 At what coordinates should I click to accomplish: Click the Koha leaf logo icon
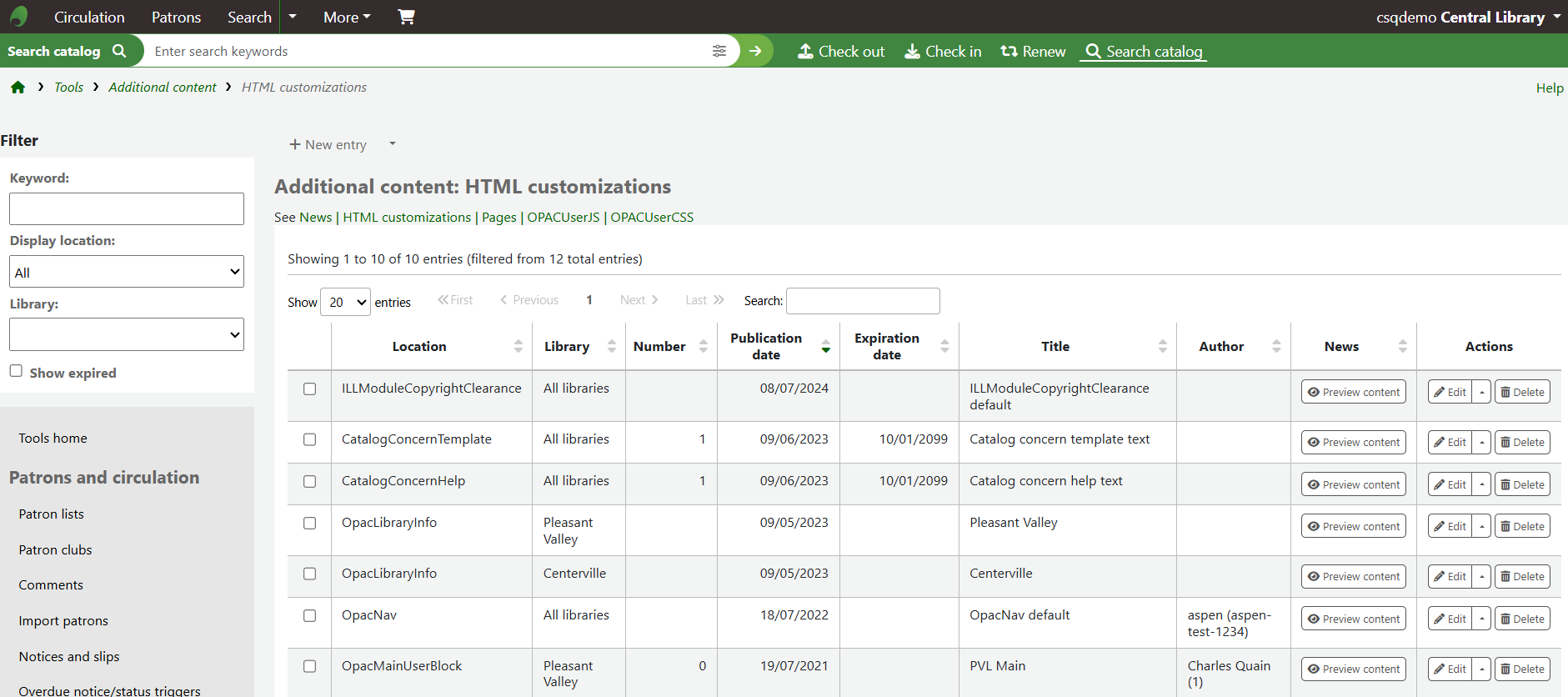pos(18,17)
